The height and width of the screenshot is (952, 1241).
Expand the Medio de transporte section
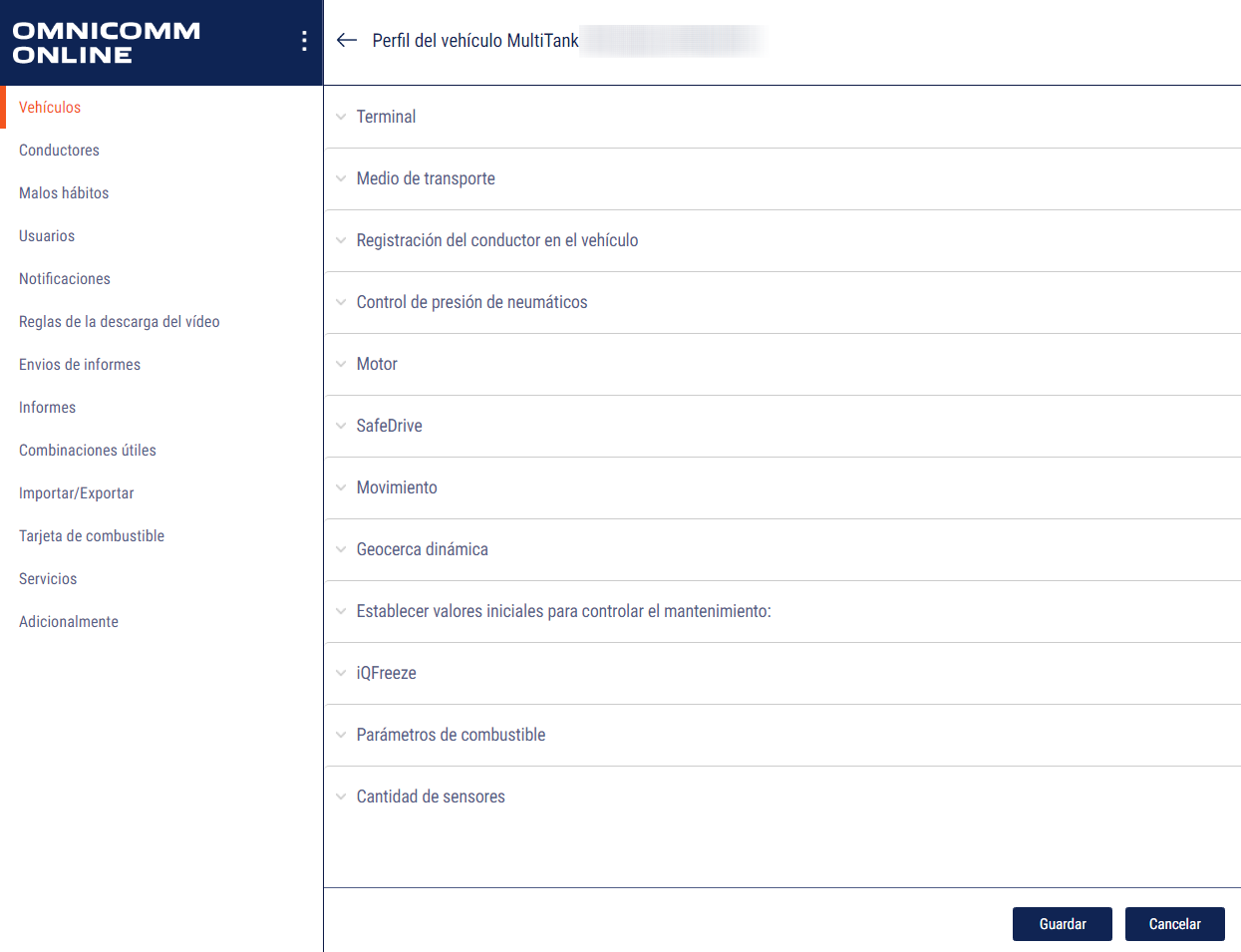tap(342, 178)
